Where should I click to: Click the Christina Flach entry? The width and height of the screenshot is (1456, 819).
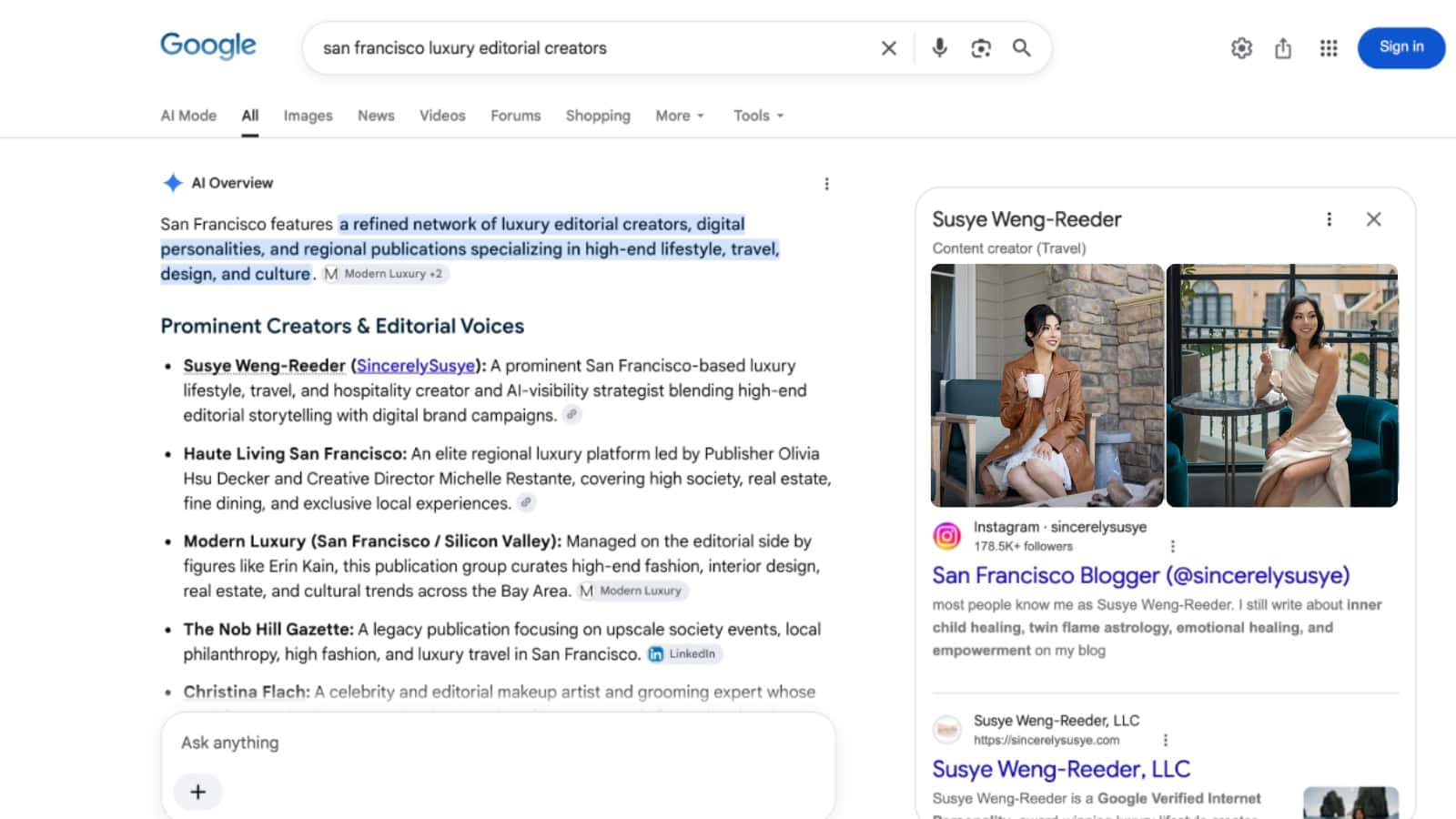pyautogui.click(x=247, y=692)
